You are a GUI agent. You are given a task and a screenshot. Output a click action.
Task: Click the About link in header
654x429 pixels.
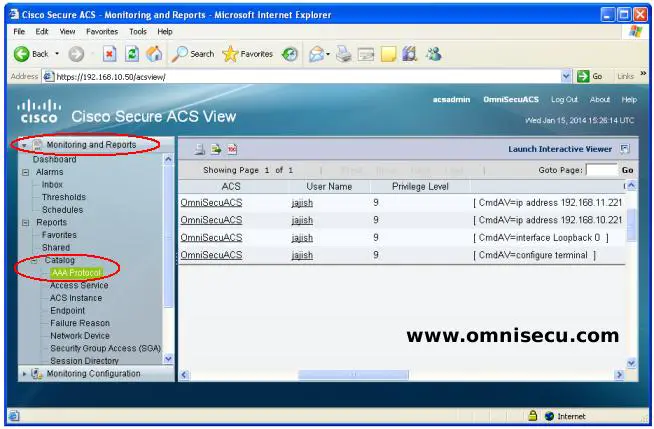tap(600, 100)
